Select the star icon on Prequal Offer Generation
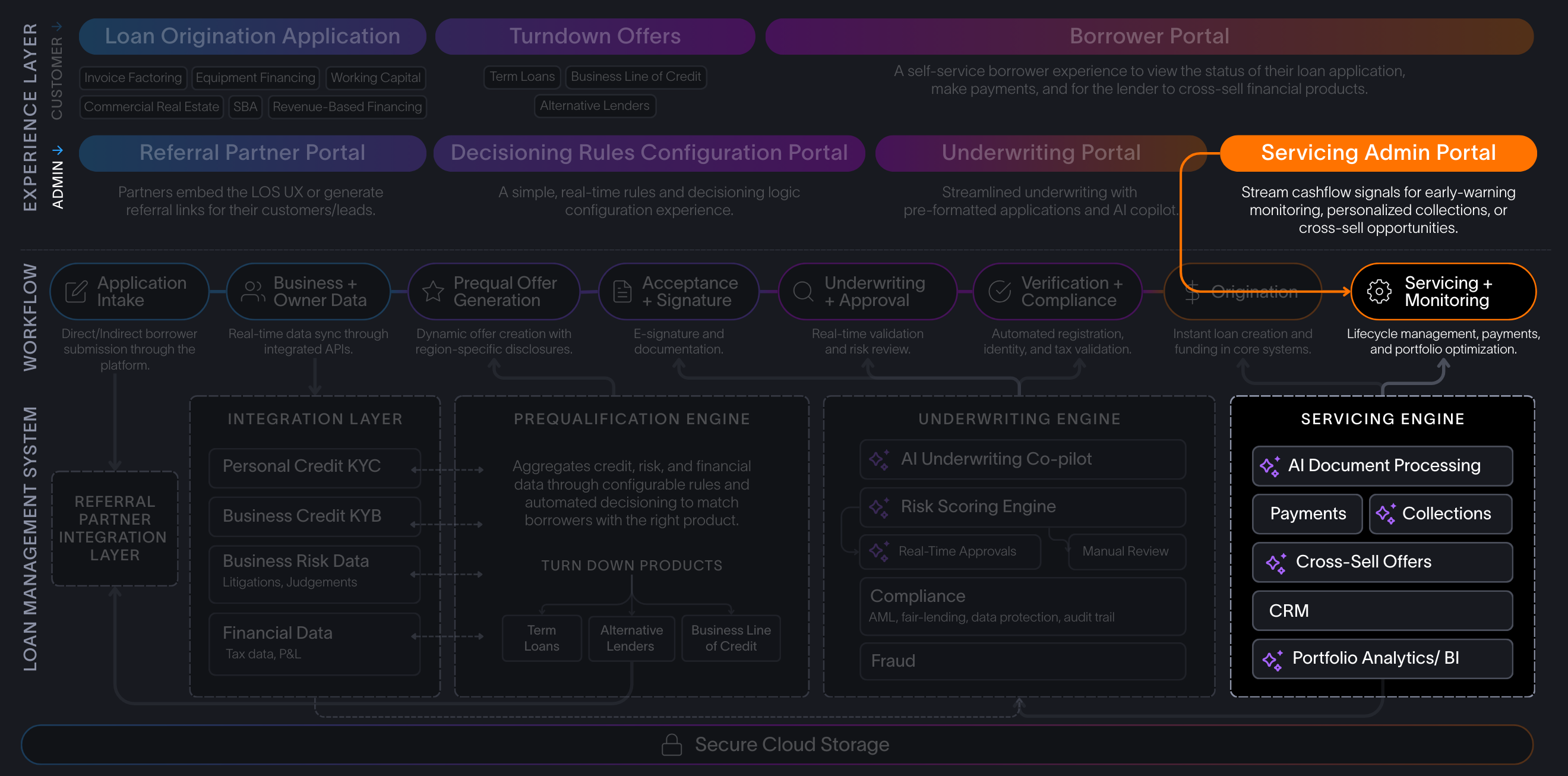Viewport: 1568px width, 776px height. point(434,291)
